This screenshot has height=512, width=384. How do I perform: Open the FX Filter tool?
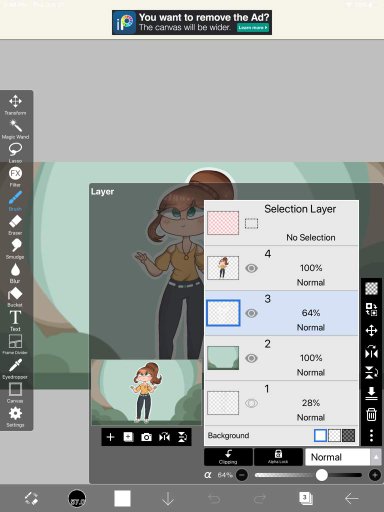[15, 177]
